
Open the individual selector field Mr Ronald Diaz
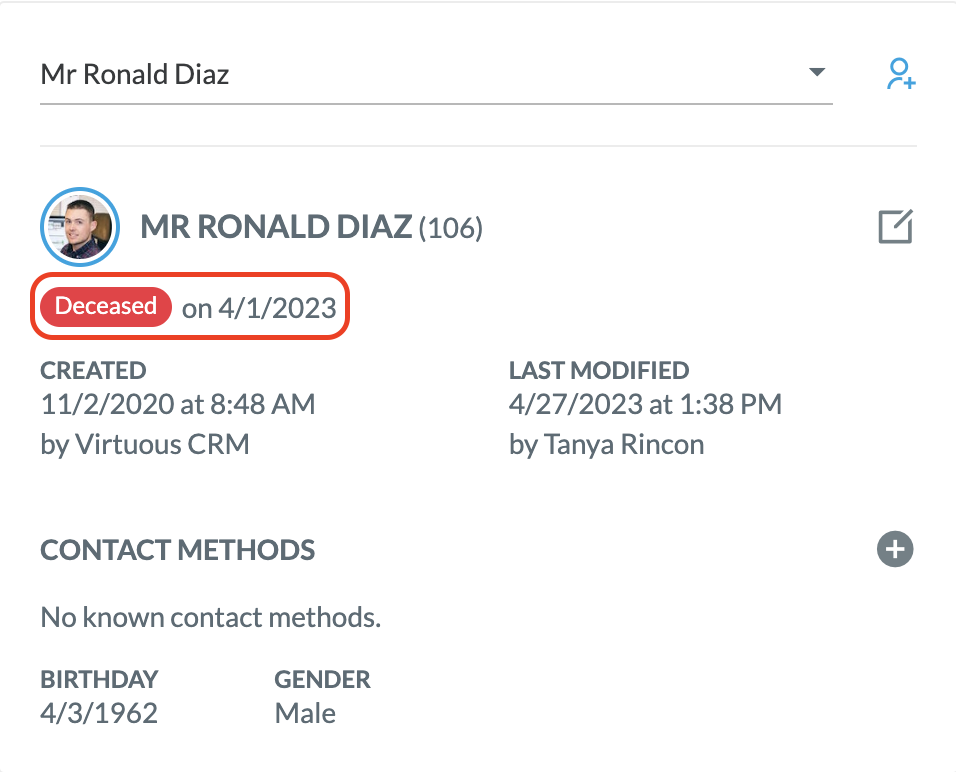tap(436, 74)
